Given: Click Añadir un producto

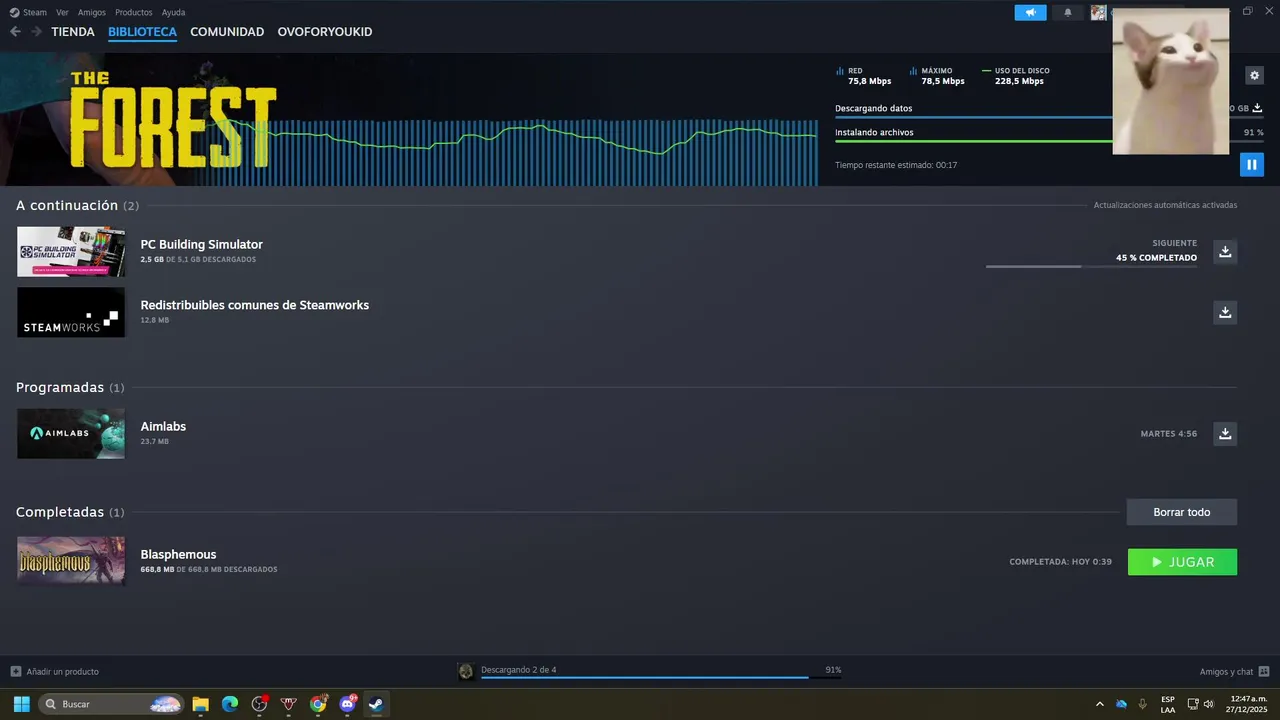Looking at the screenshot, I should (63, 671).
